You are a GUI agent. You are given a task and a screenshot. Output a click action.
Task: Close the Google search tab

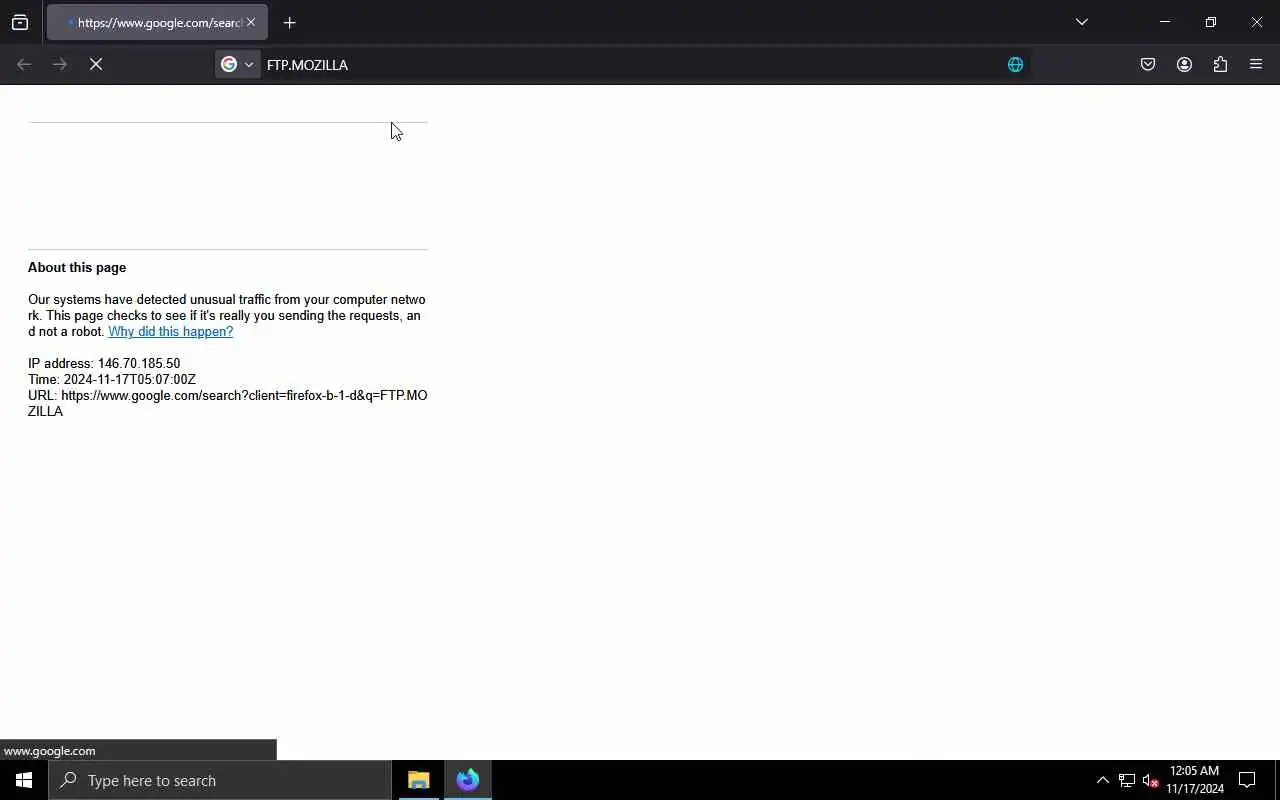[x=251, y=22]
